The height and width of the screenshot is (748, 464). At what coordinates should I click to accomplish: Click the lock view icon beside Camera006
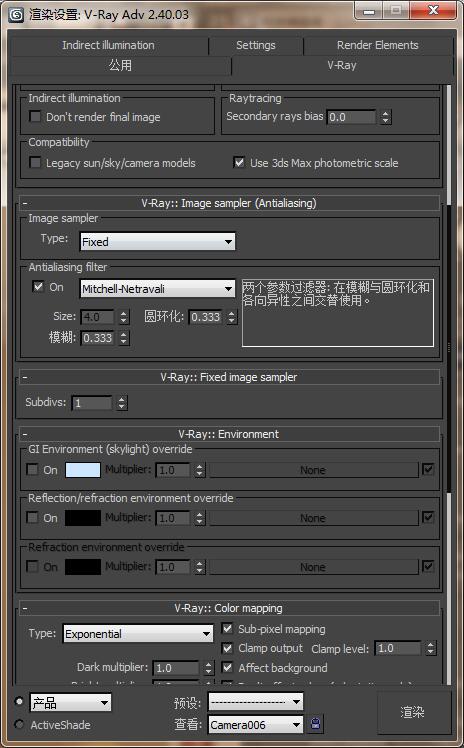[x=315, y=724]
